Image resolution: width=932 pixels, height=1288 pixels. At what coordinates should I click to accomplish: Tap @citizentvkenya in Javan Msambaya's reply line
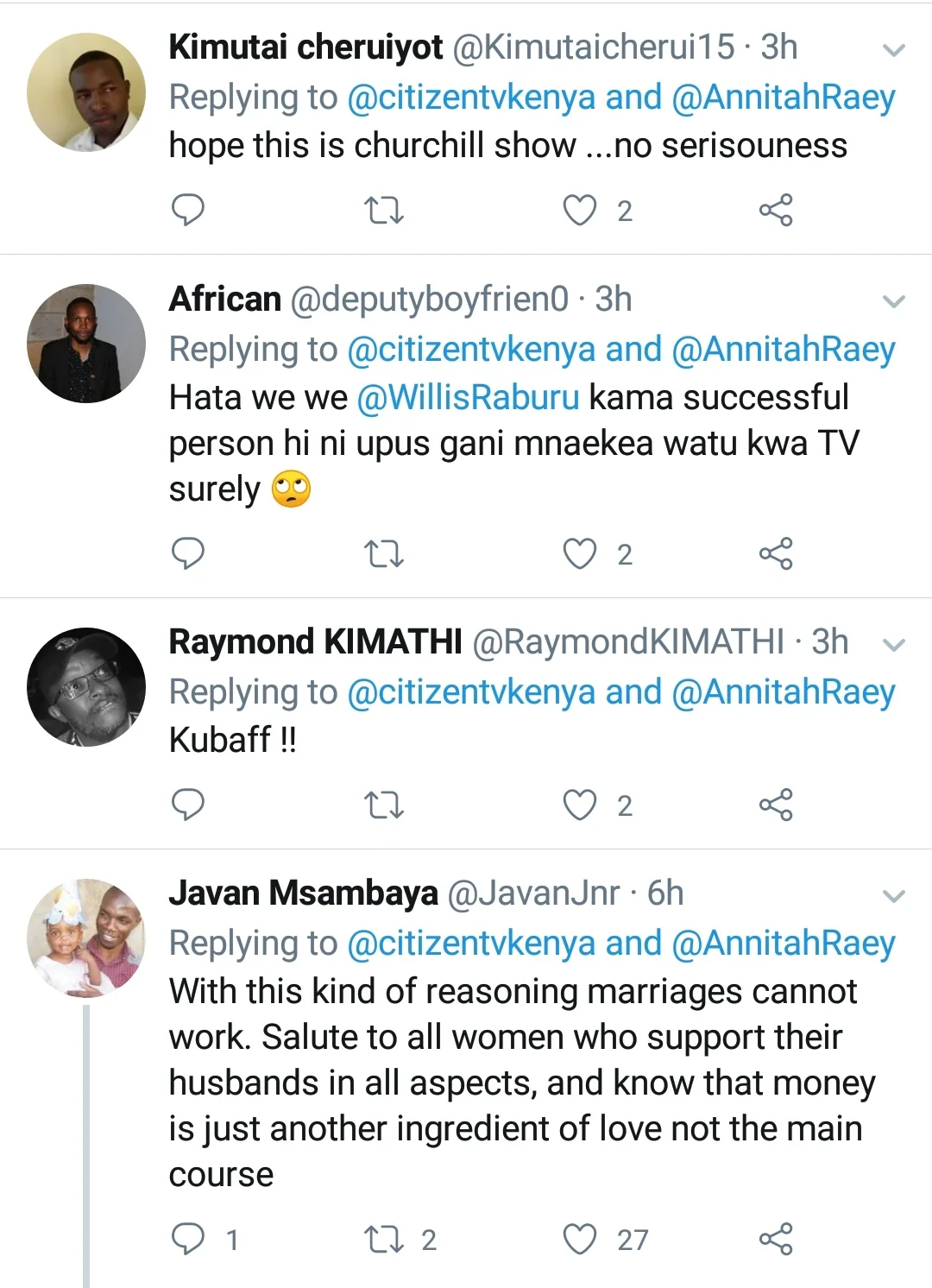[471, 944]
